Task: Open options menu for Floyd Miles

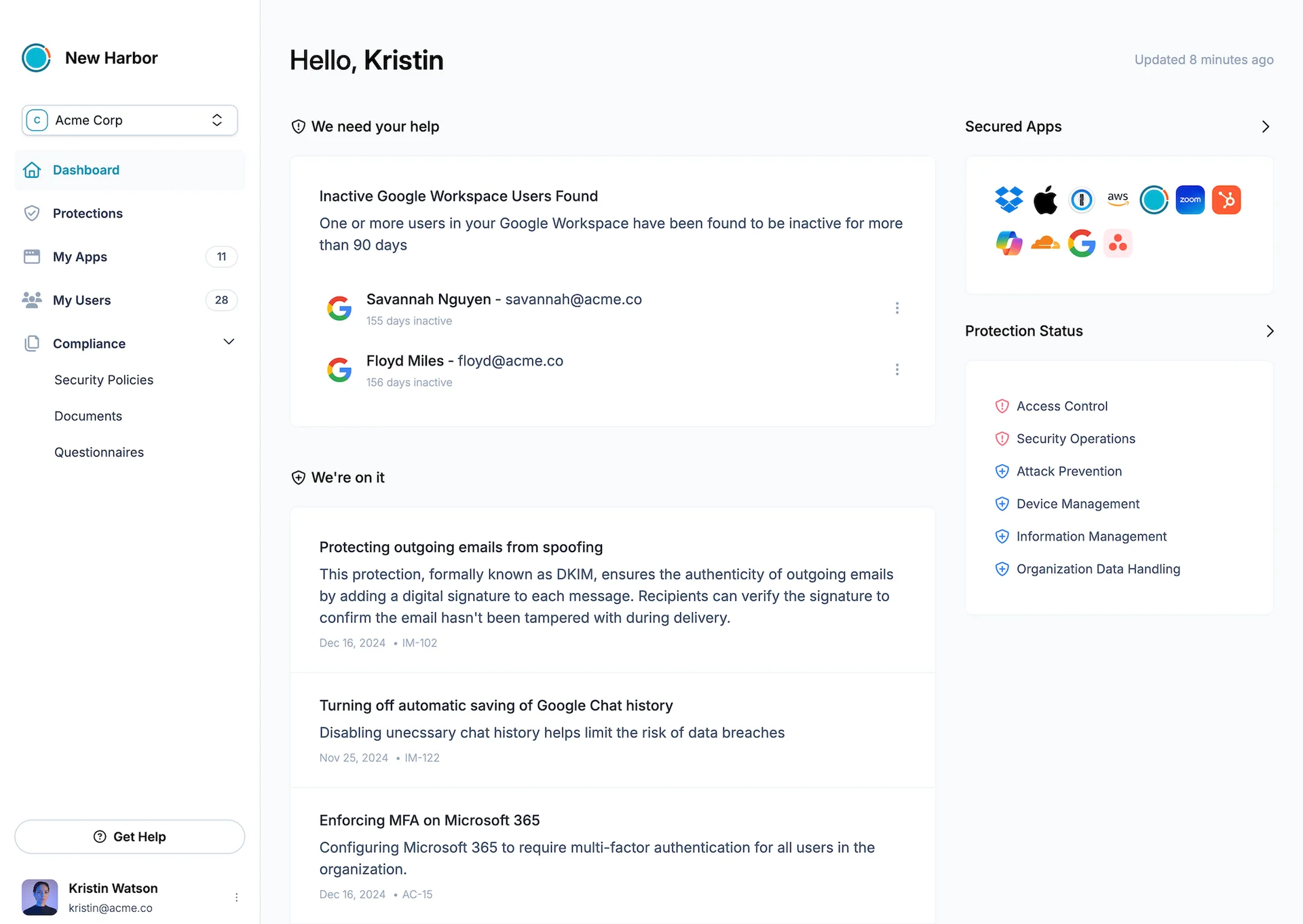Action: pyautogui.click(x=896, y=370)
